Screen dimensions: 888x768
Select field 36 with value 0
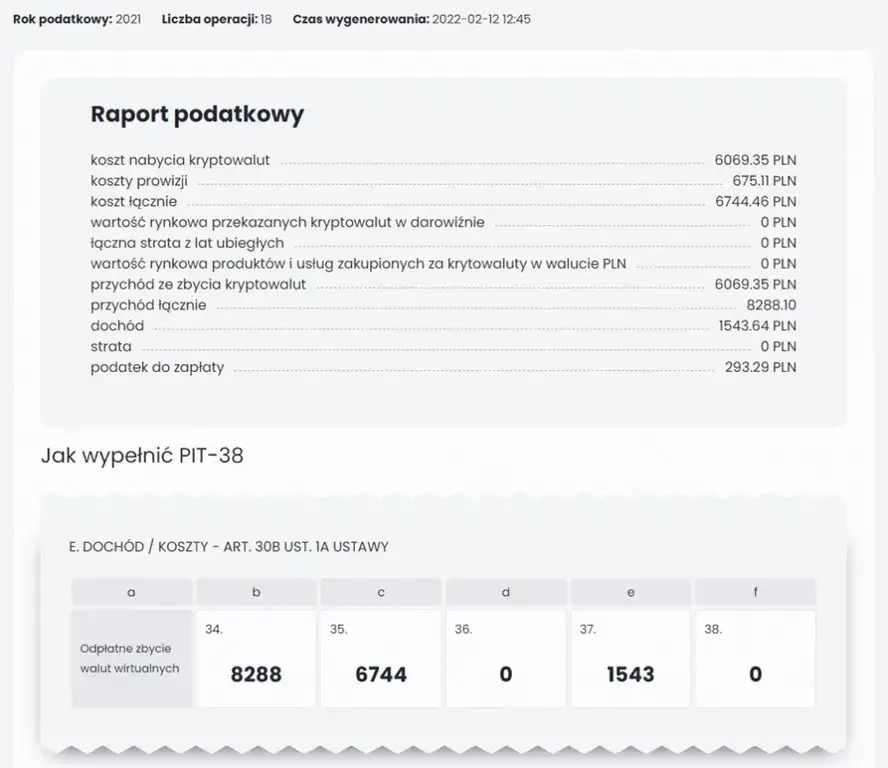(506, 660)
